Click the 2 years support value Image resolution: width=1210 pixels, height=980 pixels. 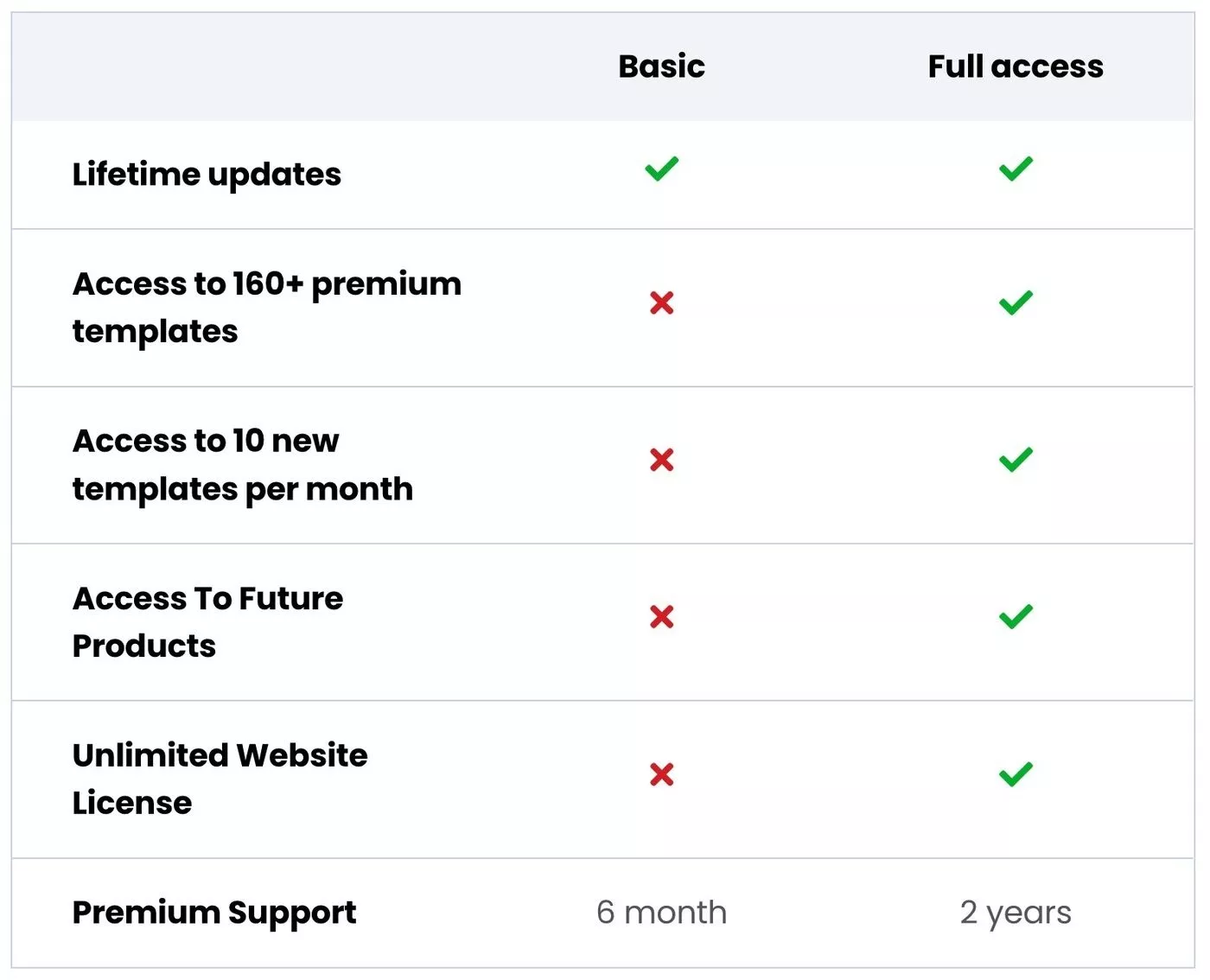pyautogui.click(x=1016, y=913)
